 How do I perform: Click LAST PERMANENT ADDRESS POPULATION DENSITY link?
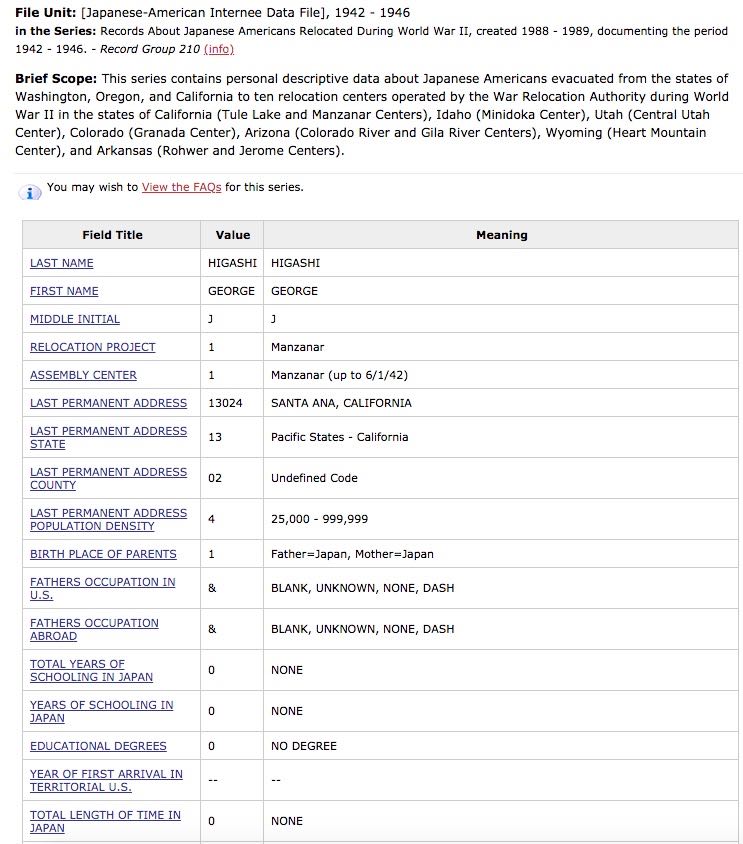(x=109, y=519)
